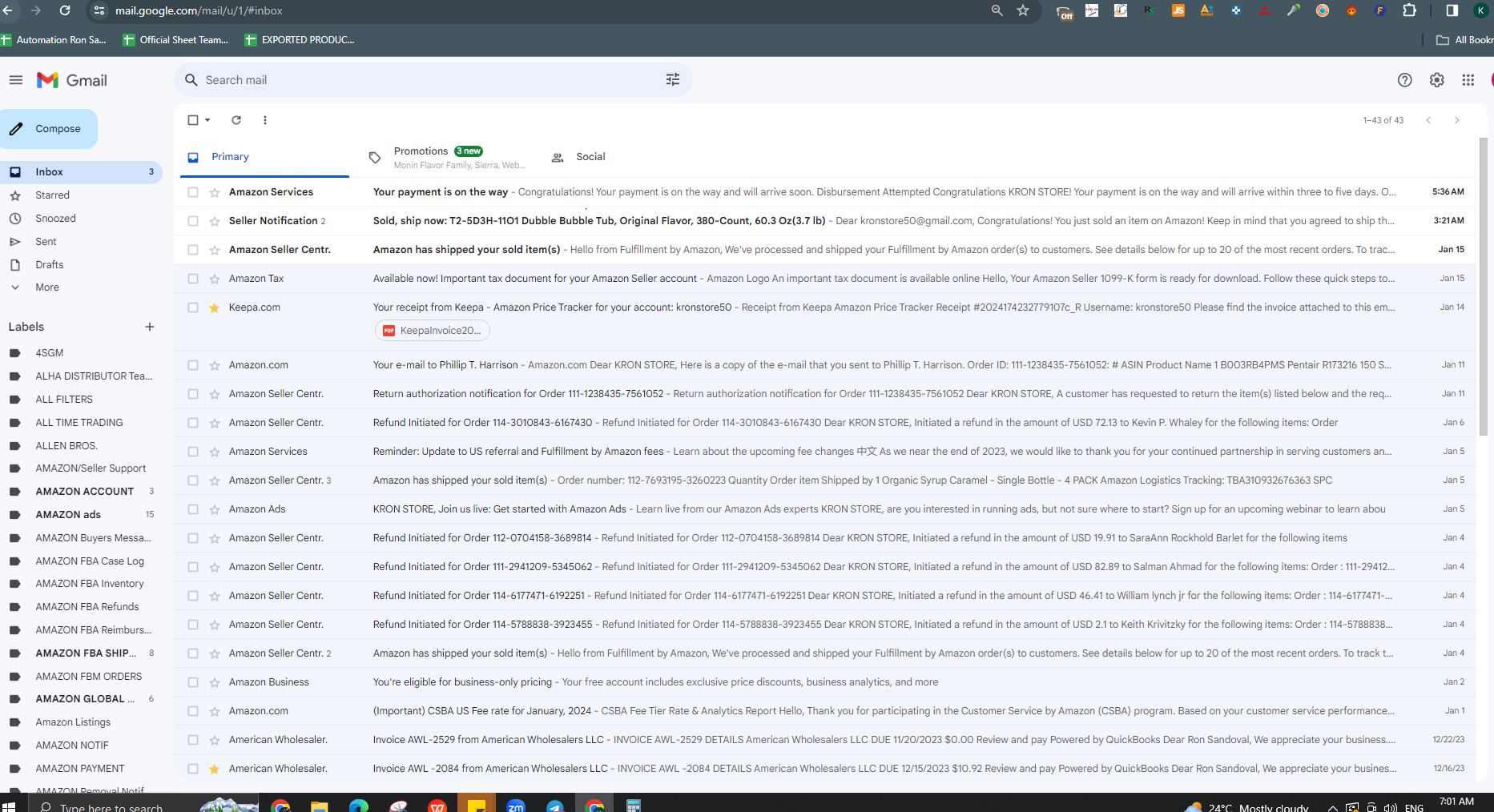The width and height of the screenshot is (1494, 812).
Task: Click the Search mail field
Action: pos(433,80)
